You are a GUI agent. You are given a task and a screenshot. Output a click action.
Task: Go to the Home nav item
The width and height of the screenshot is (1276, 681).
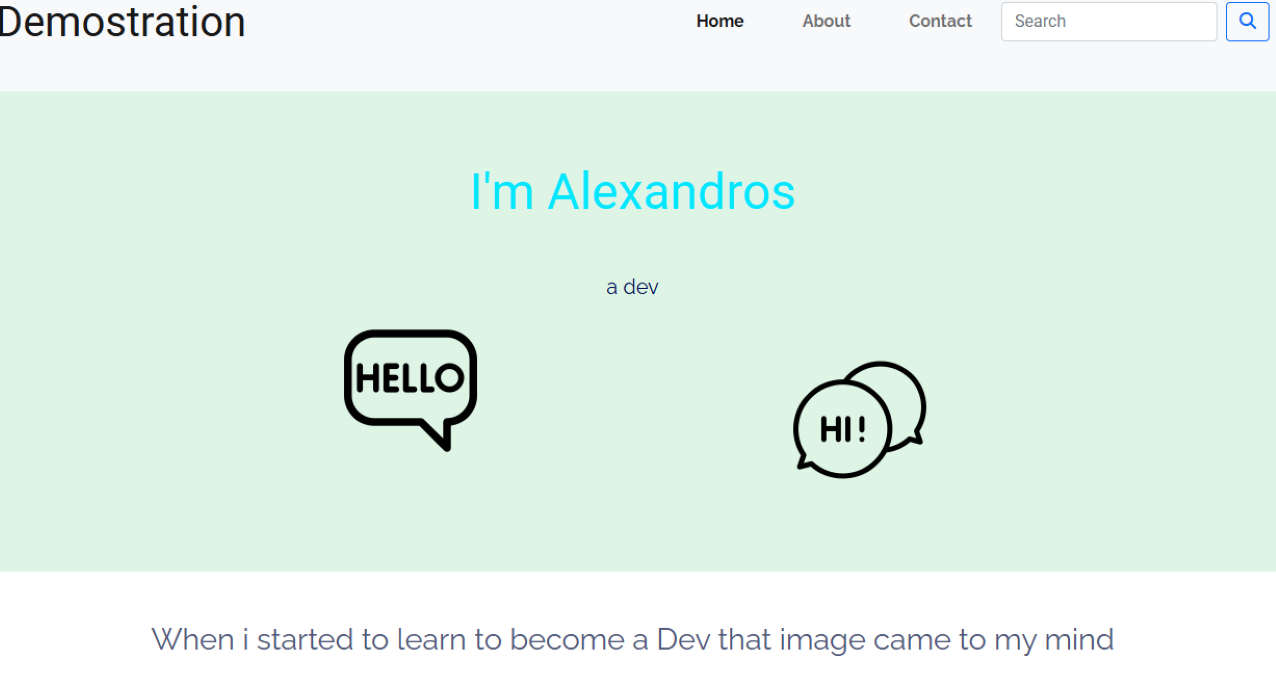(720, 21)
